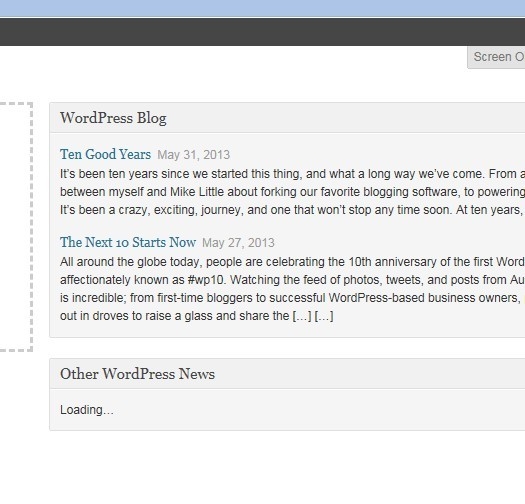This screenshot has height=504, width=525.
Task: Click the dark admin toolbar
Action: click(x=262, y=32)
